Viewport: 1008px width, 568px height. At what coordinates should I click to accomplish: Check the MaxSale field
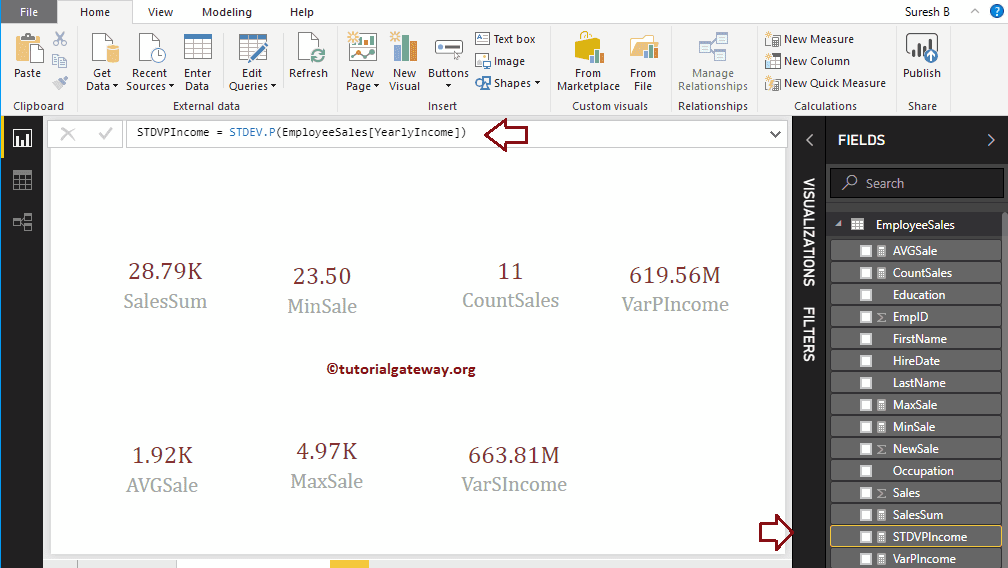click(866, 405)
